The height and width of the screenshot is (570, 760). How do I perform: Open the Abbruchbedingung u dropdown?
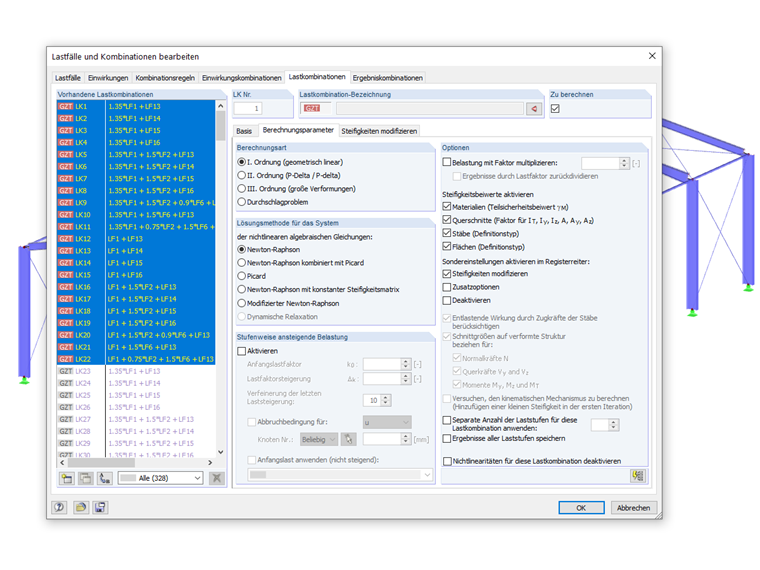point(387,422)
